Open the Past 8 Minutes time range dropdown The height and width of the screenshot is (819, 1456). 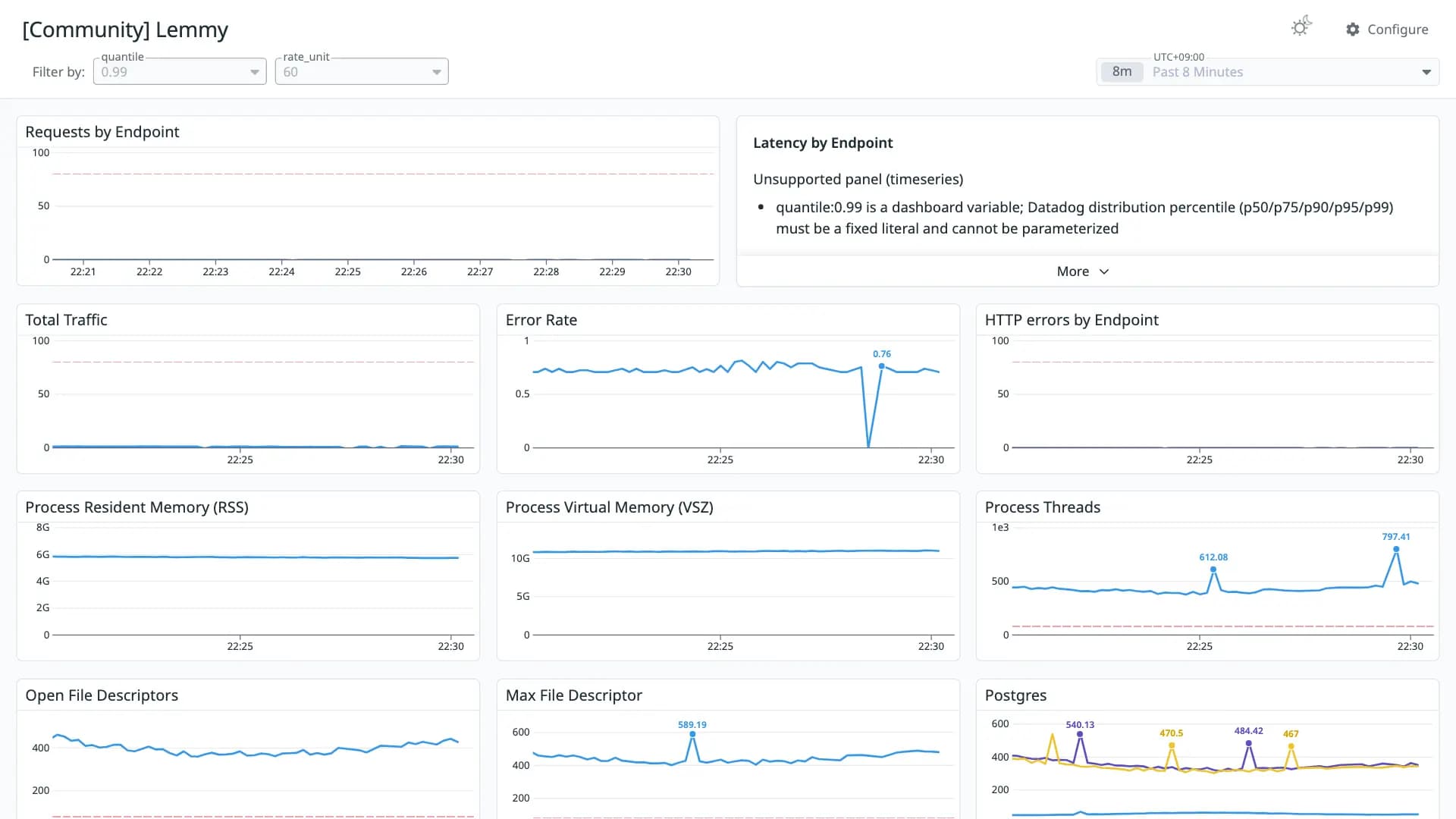point(1268,72)
